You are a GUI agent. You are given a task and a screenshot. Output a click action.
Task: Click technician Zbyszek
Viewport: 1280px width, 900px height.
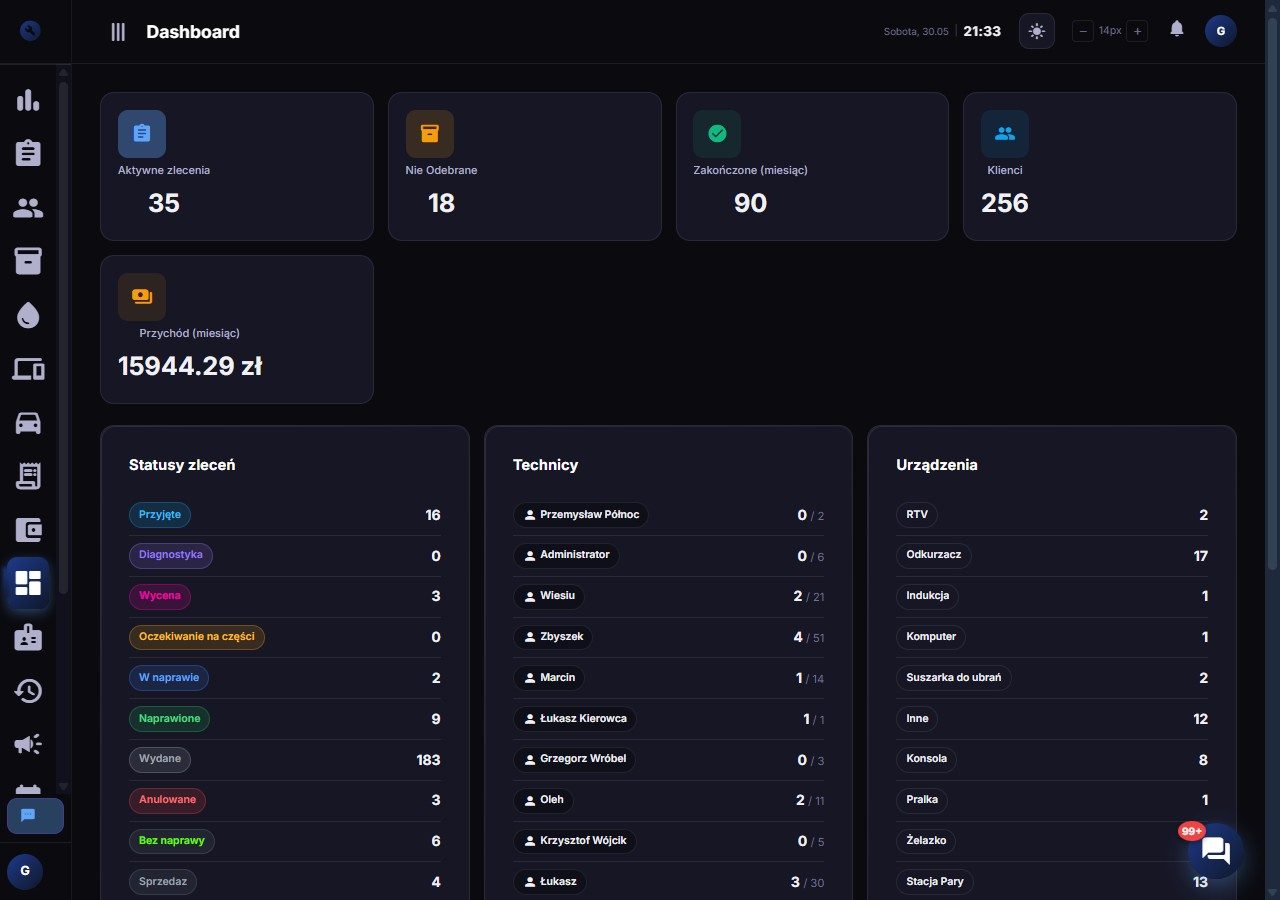coord(554,637)
